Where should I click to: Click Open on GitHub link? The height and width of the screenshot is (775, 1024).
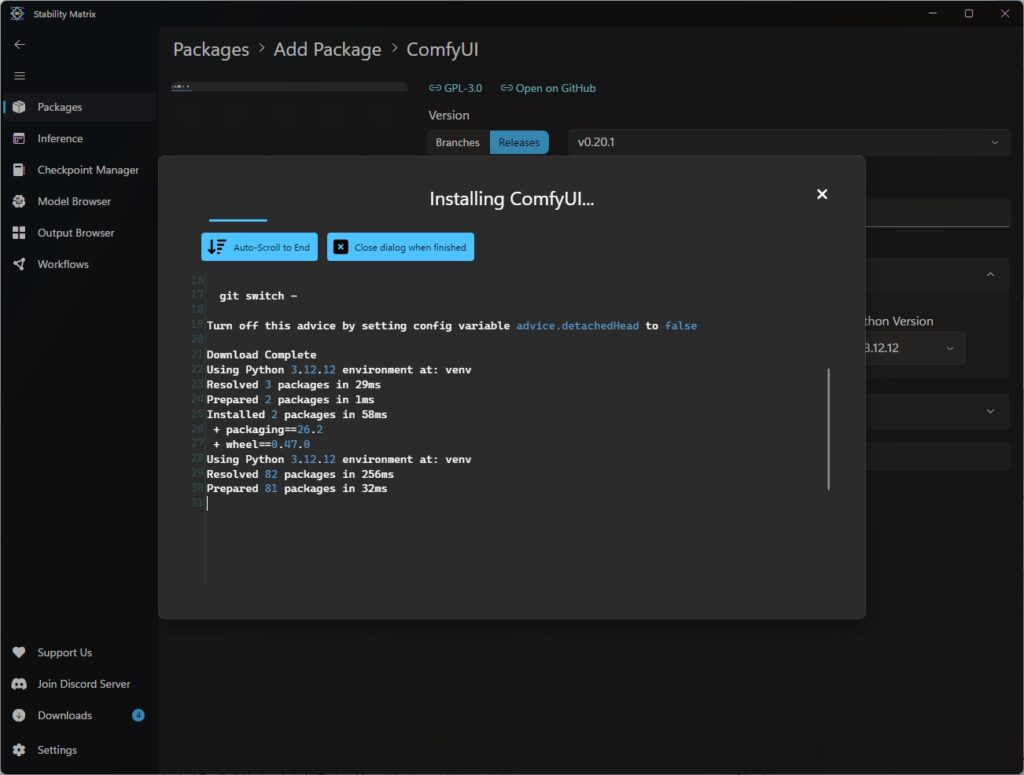point(548,88)
